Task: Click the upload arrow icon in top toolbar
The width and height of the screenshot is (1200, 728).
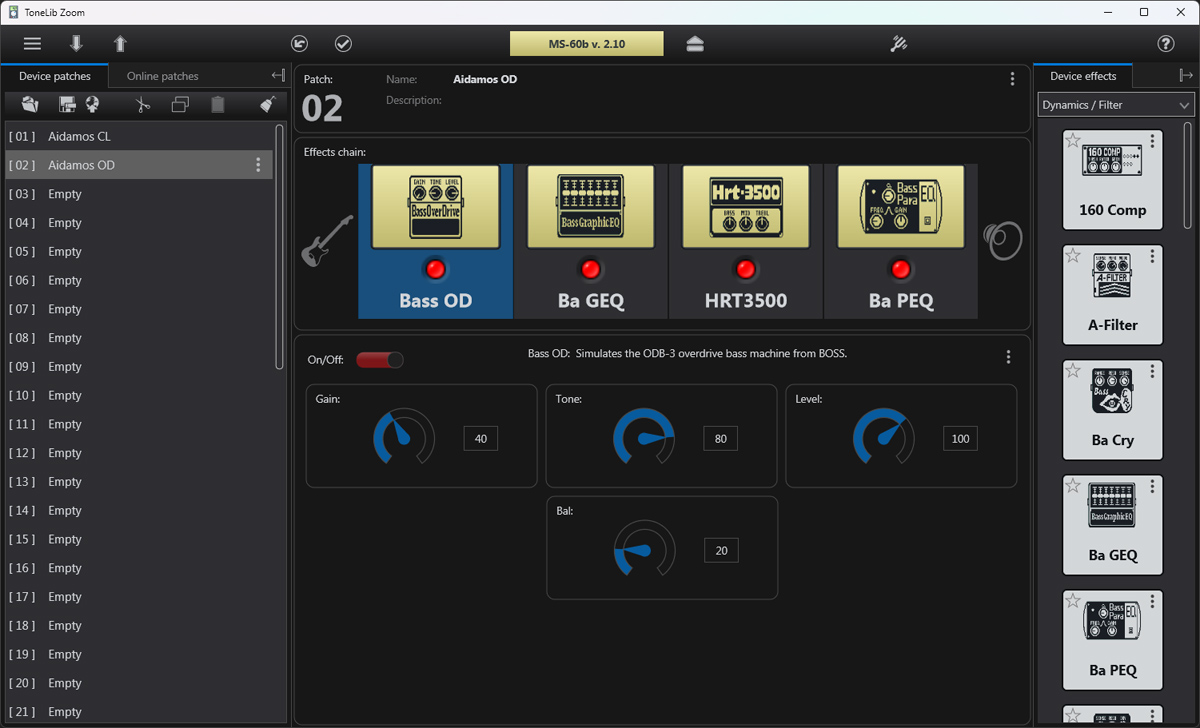Action: pos(120,43)
